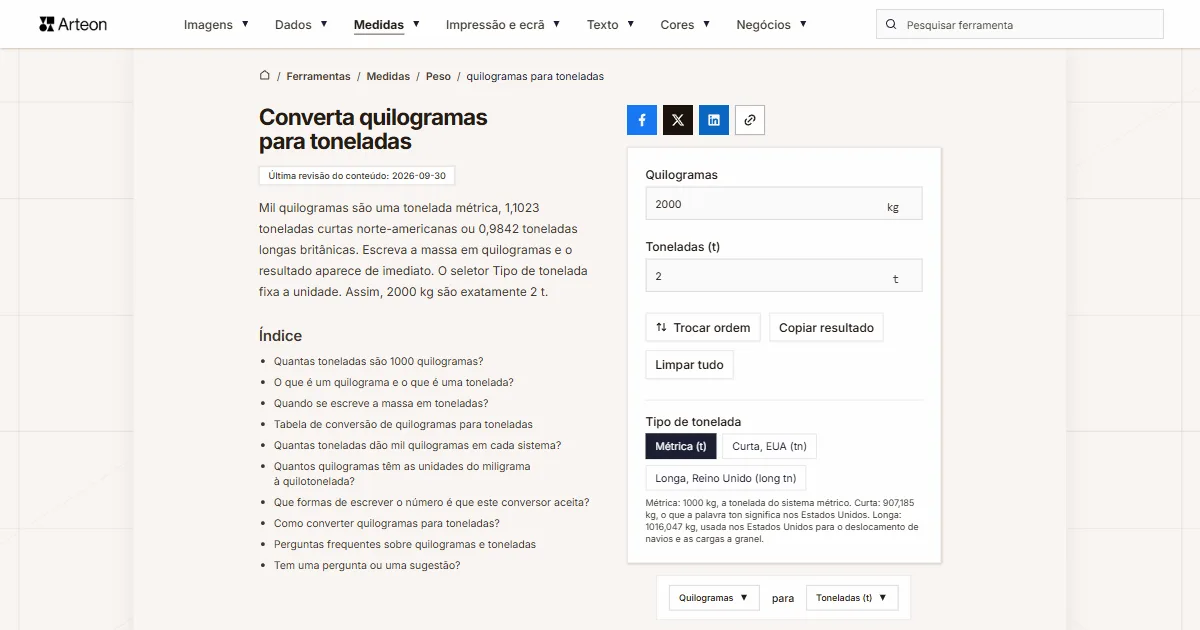Focus the Quilogramas input field
Viewport: 1200px width, 630px height.
pos(784,204)
